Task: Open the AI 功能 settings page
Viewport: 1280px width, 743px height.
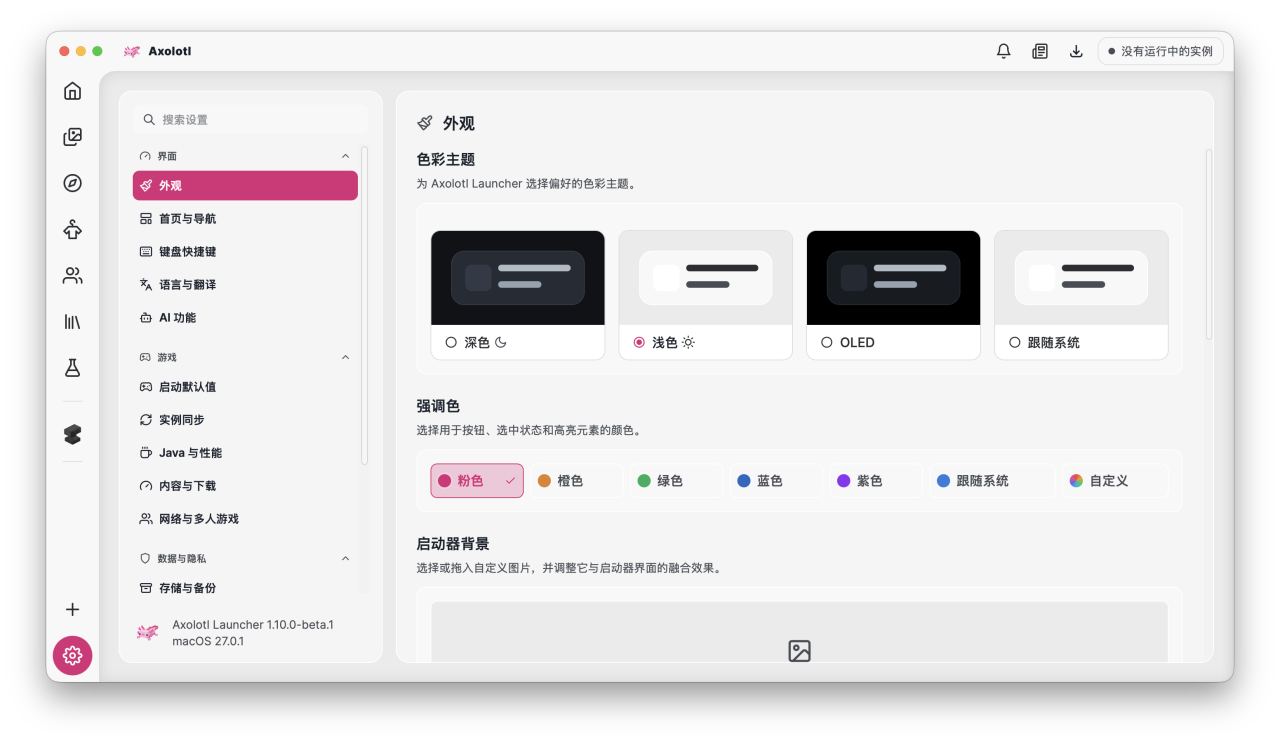Action: pyautogui.click(x=245, y=317)
